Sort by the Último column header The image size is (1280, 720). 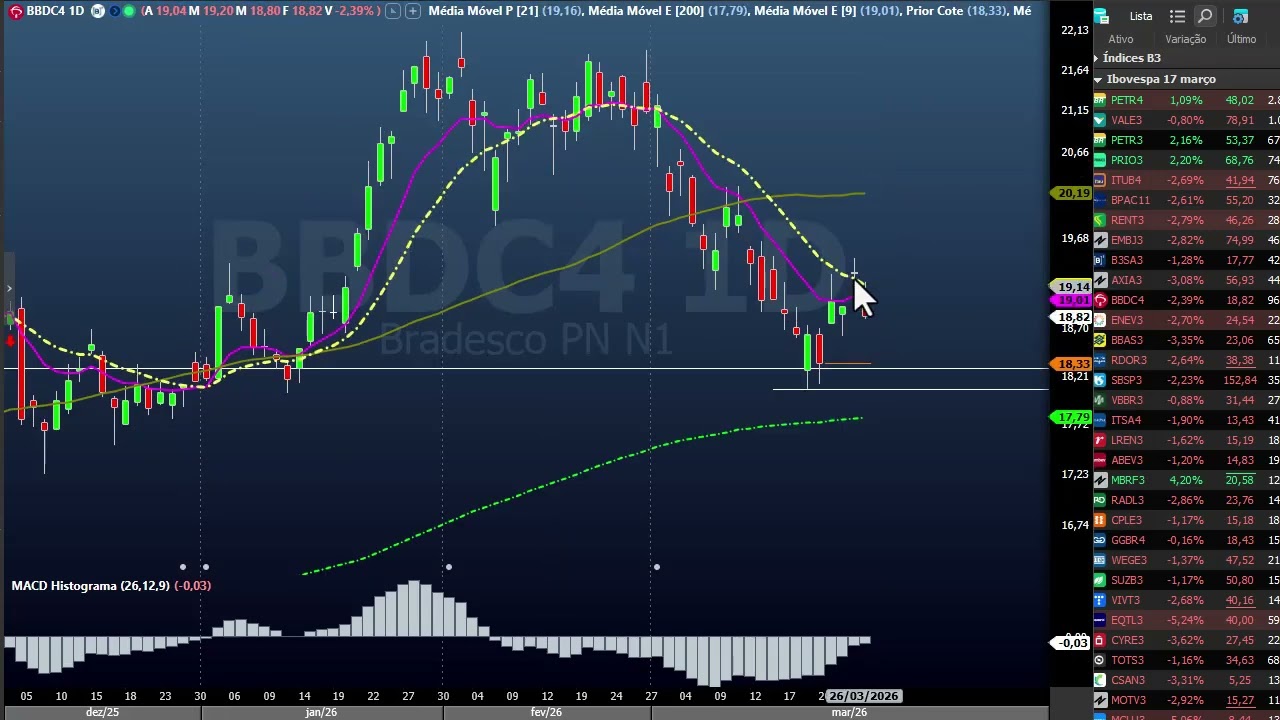tap(1241, 39)
